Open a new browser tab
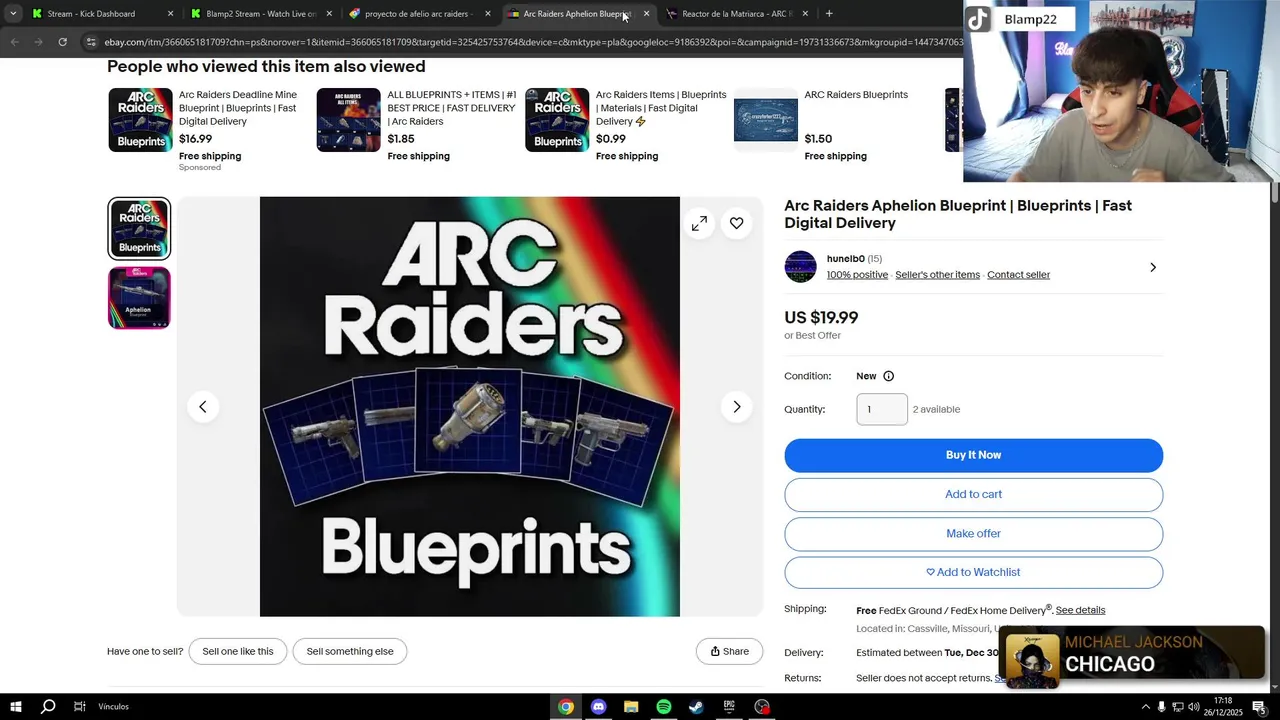This screenshot has height=720, width=1280. point(829,14)
